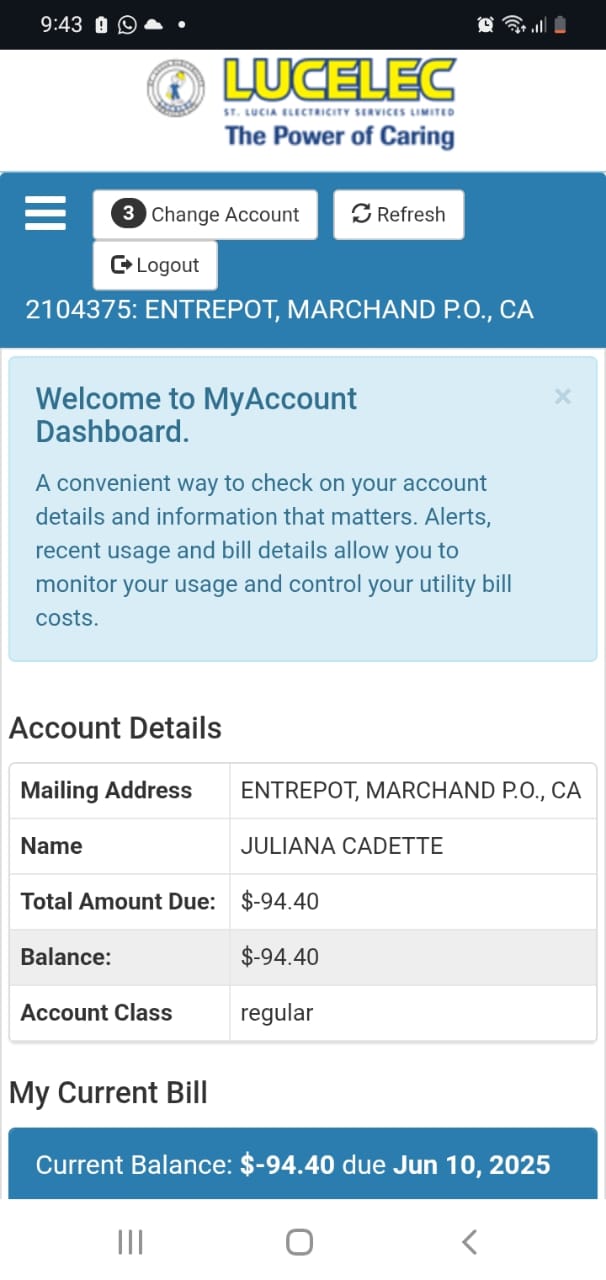Tap the battery indicator in status bar

coord(561,25)
